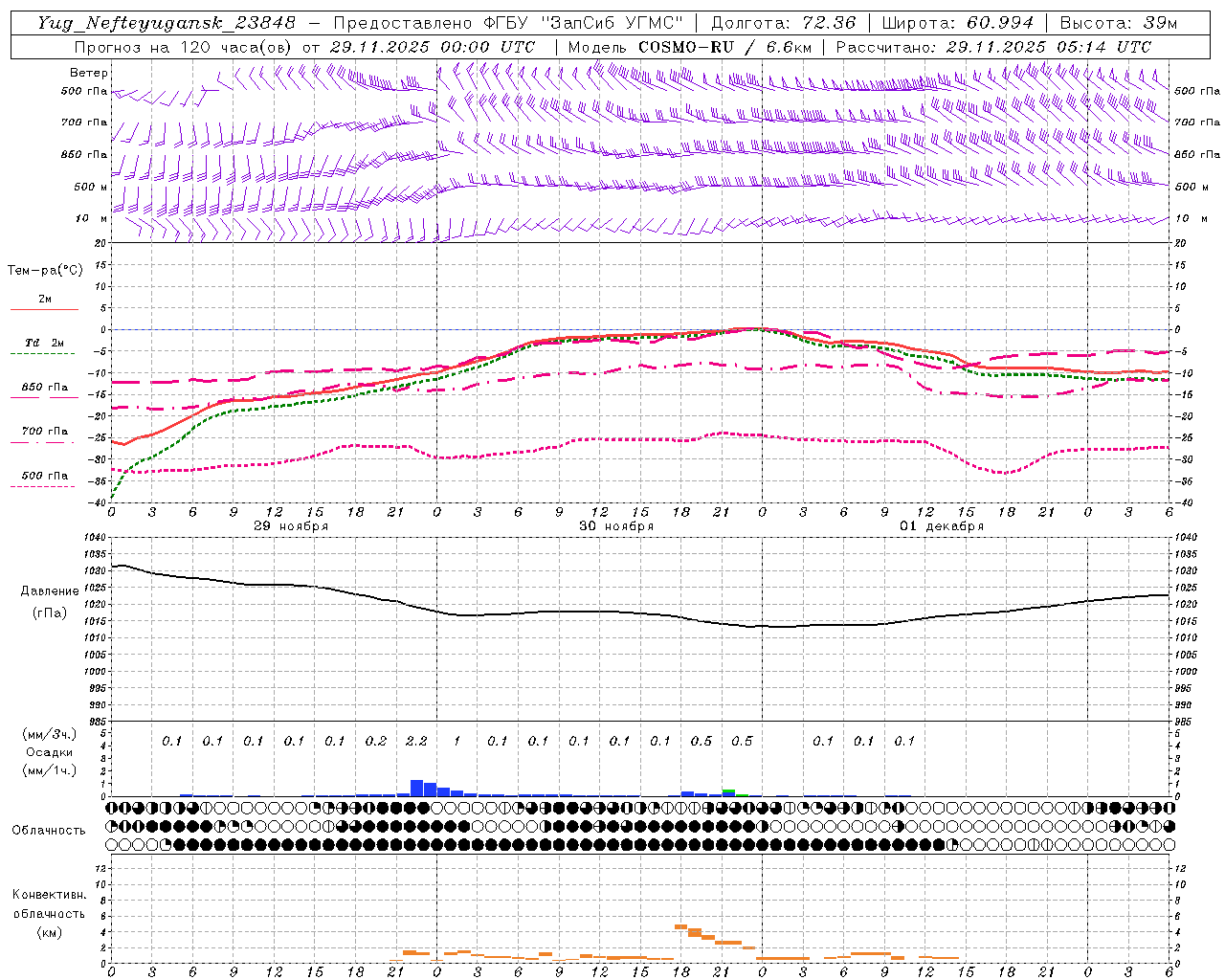Click the "(гПа)" unit under Давление

50,612
